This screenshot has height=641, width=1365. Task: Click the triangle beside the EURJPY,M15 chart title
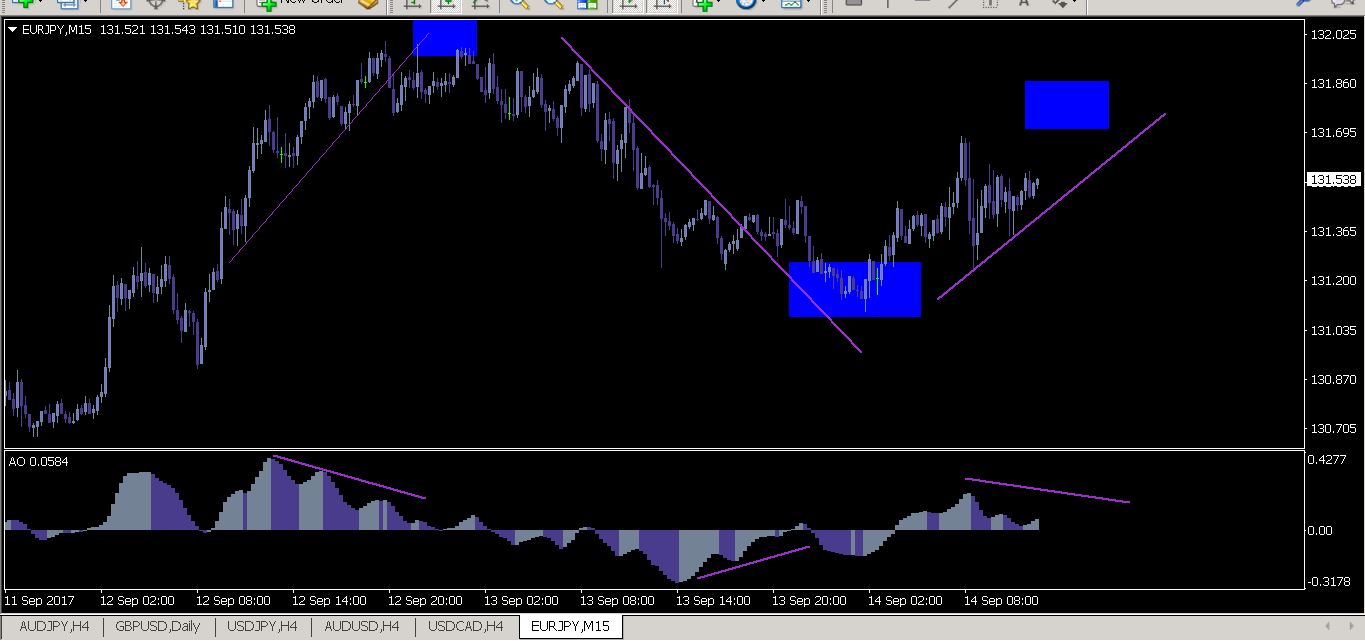tap(12, 30)
